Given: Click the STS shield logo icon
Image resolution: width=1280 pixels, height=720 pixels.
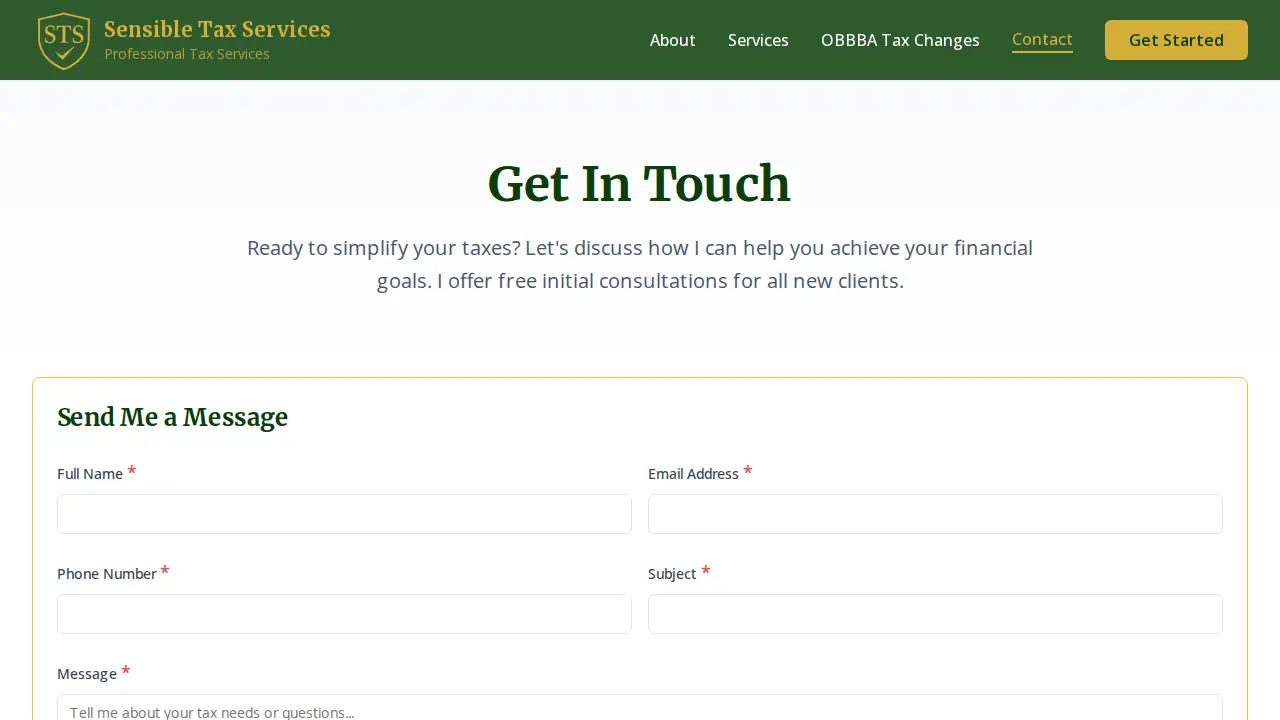Looking at the screenshot, I should 64,41.
